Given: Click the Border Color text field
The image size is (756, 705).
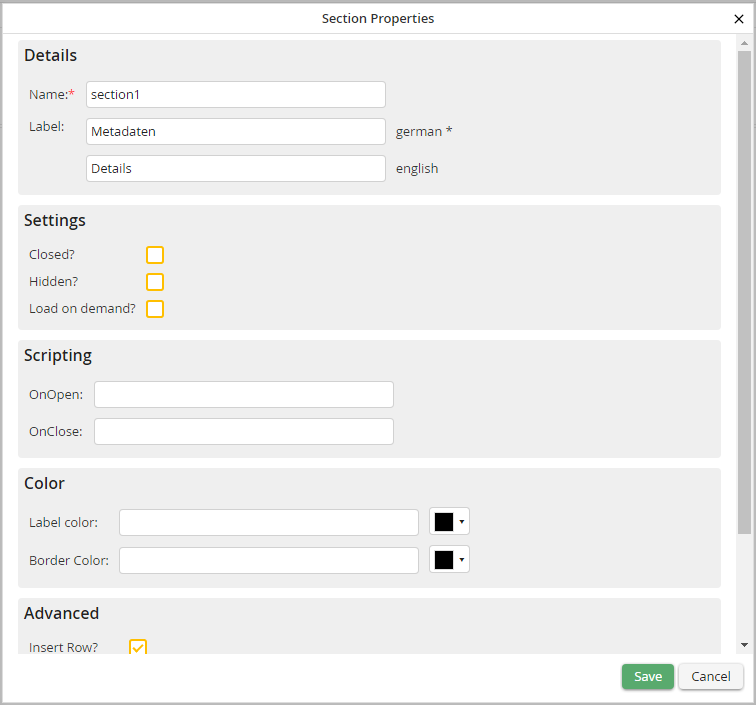Looking at the screenshot, I should click(x=269, y=560).
